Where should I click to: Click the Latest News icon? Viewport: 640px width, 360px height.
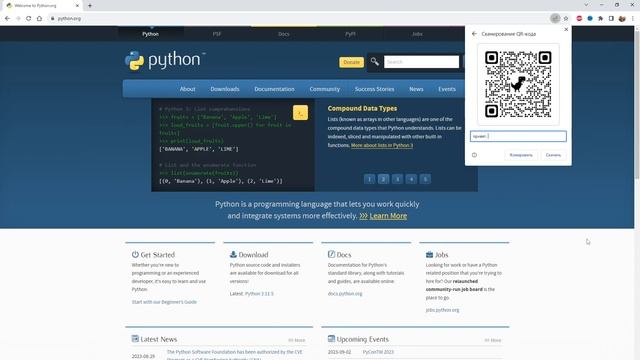135,339
